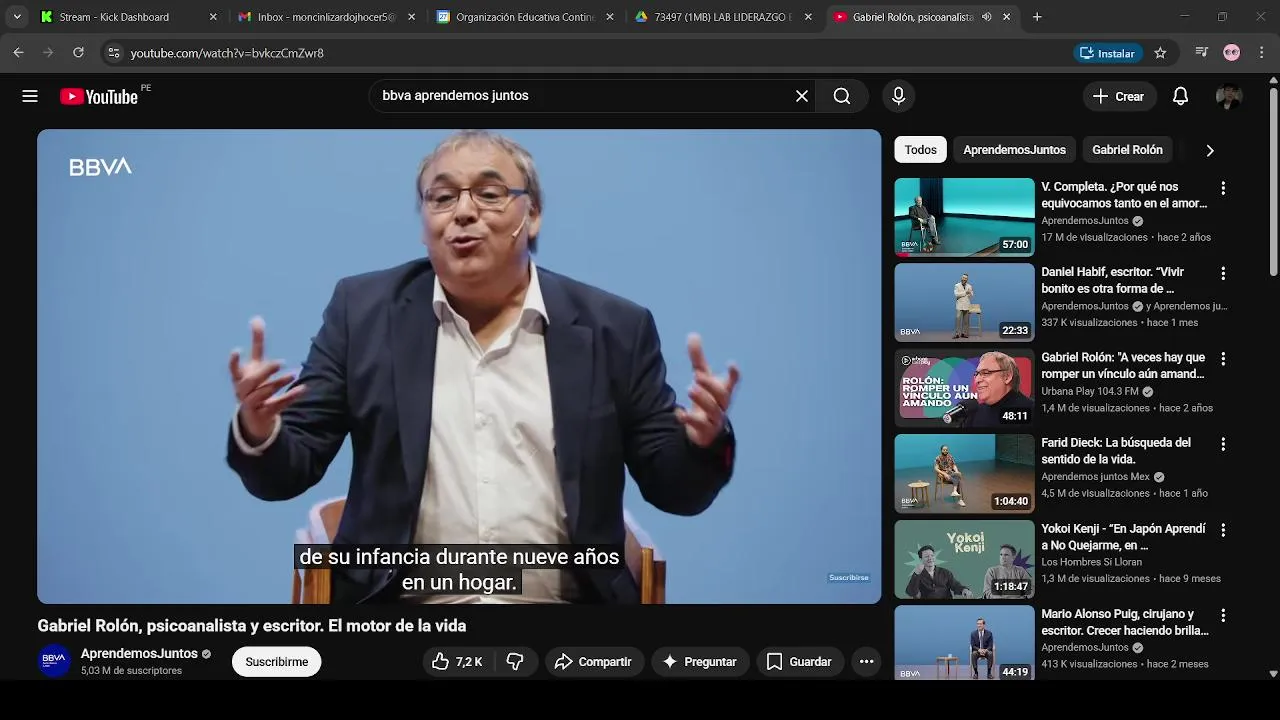
Task: Dislike the video with thumbs down
Action: pyautogui.click(x=515, y=662)
